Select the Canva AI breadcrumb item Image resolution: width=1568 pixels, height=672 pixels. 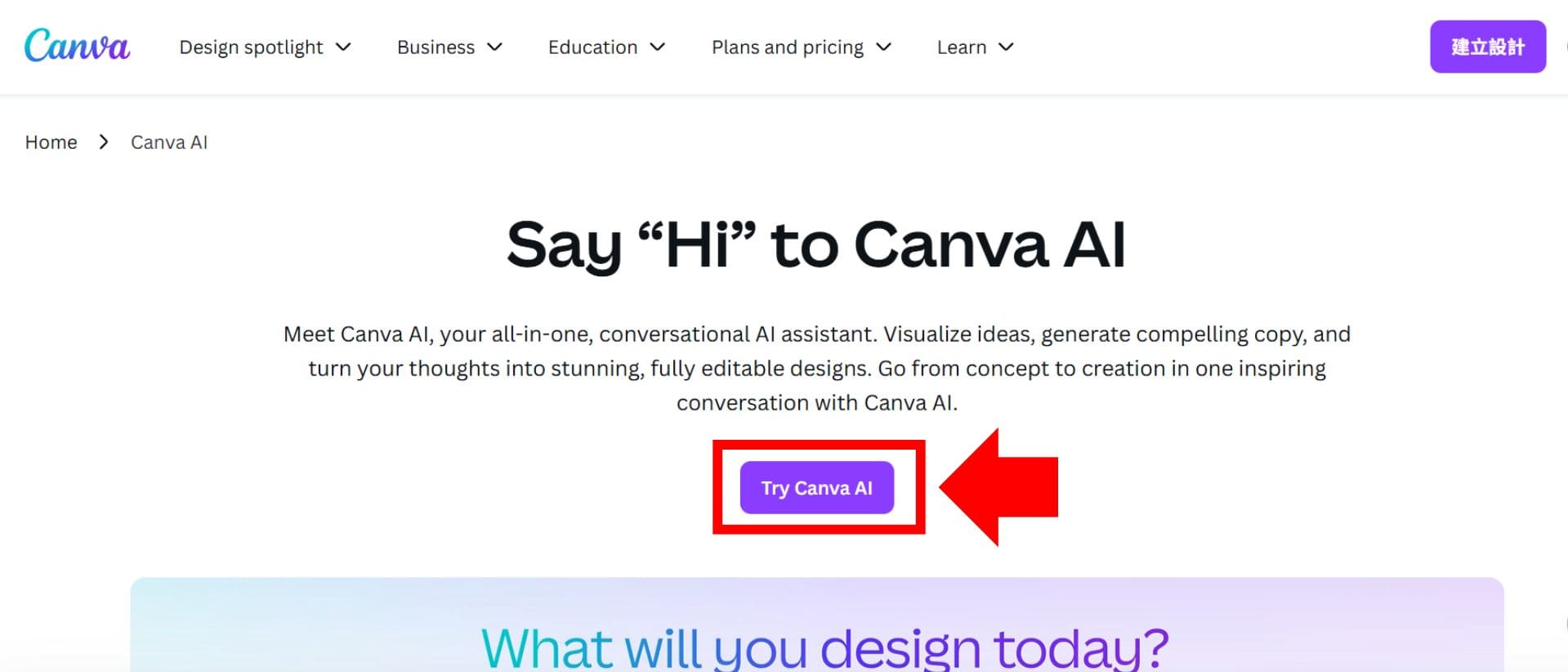(x=168, y=141)
